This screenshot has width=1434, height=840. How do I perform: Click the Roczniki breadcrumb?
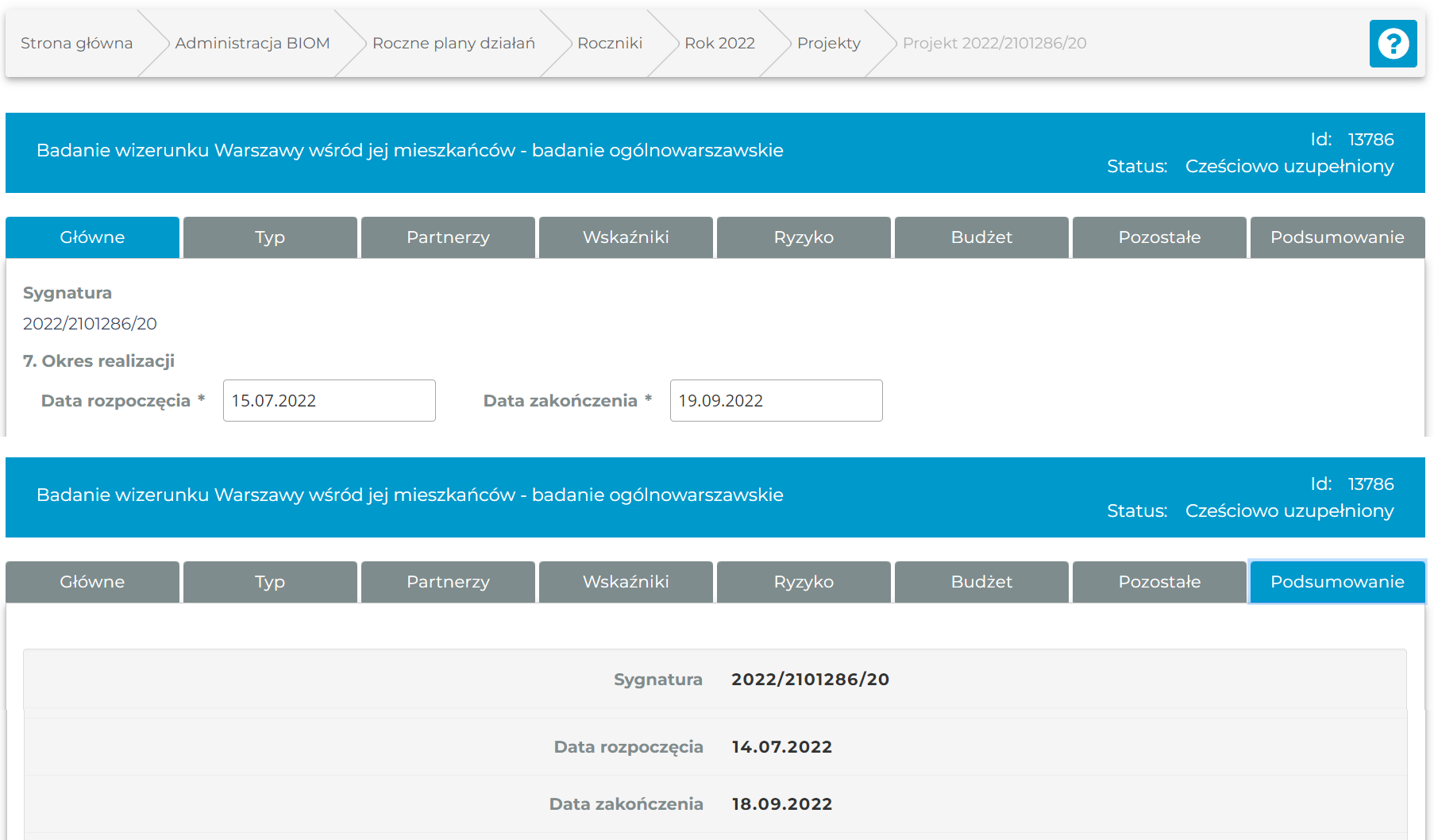609,44
